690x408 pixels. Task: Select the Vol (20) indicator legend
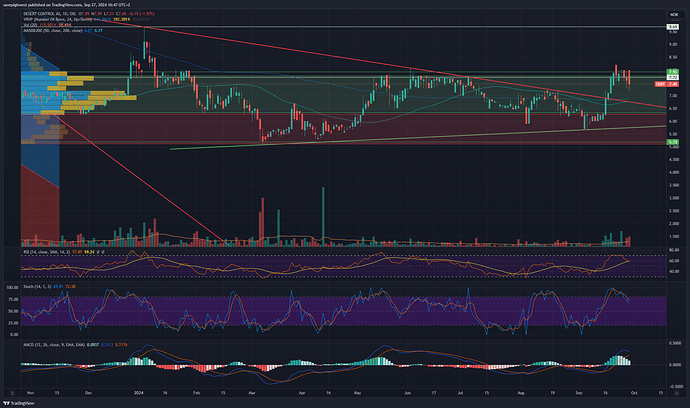click(x=47, y=25)
